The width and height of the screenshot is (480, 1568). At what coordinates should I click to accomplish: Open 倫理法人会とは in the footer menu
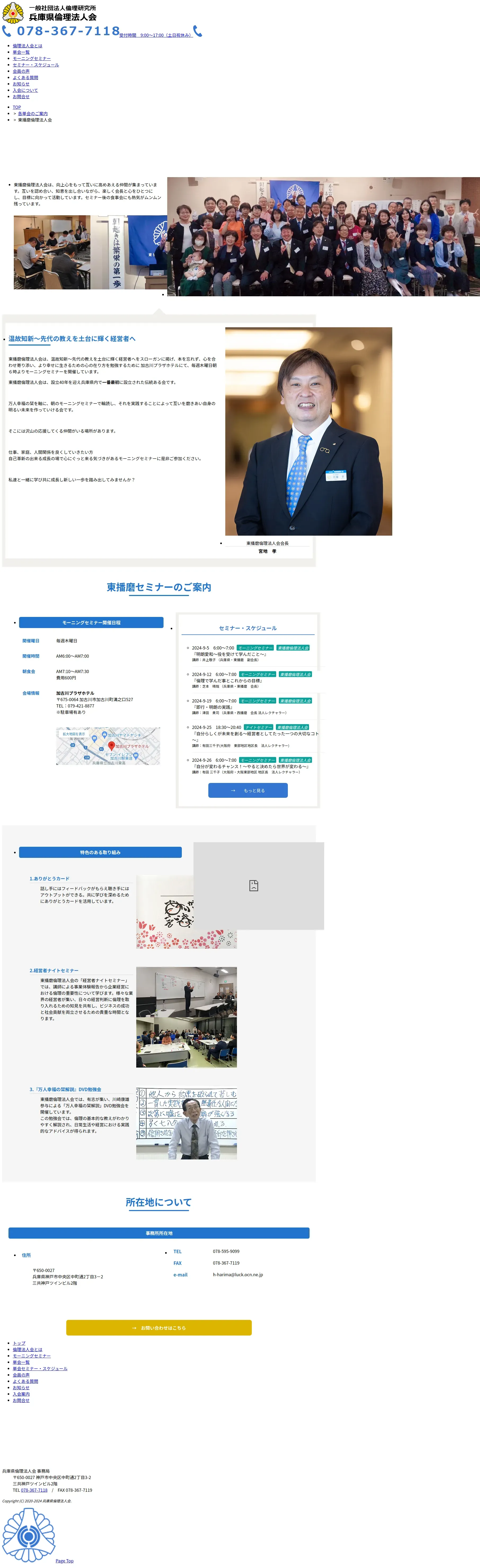click(27, 1350)
